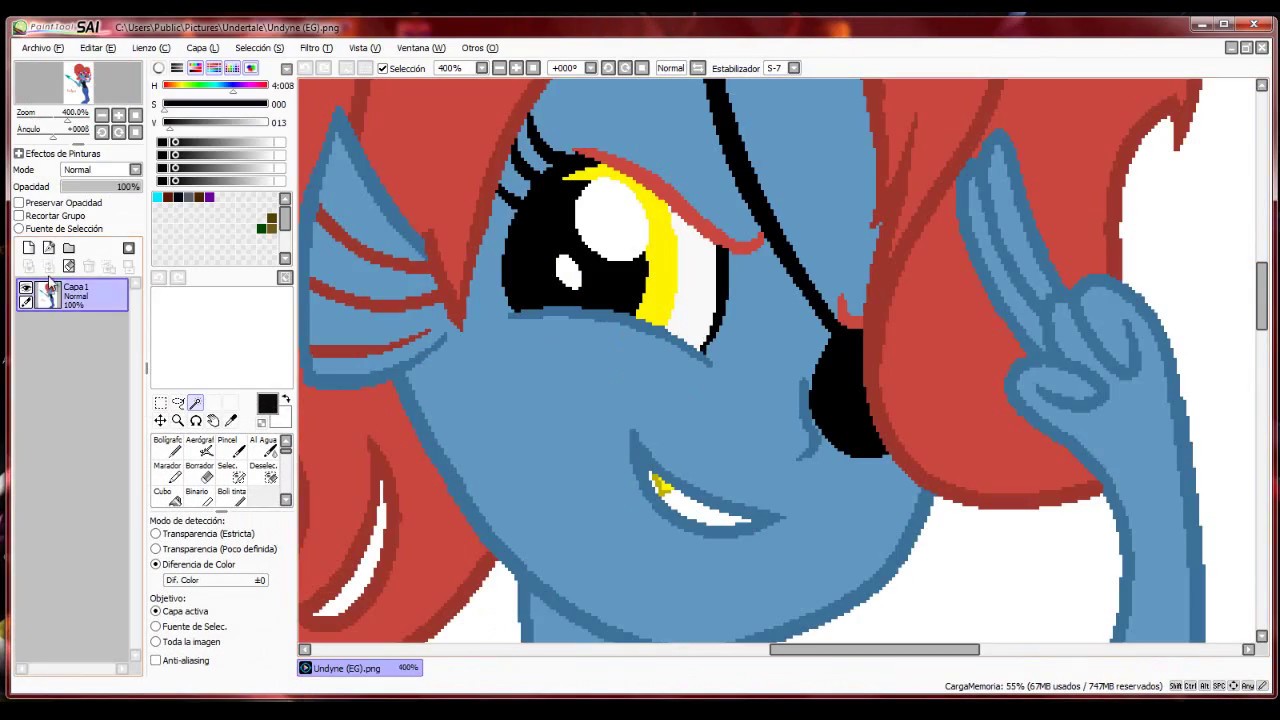Open the Lienzo menu
The height and width of the screenshot is (720, 1280).
(x=150, y=48)
